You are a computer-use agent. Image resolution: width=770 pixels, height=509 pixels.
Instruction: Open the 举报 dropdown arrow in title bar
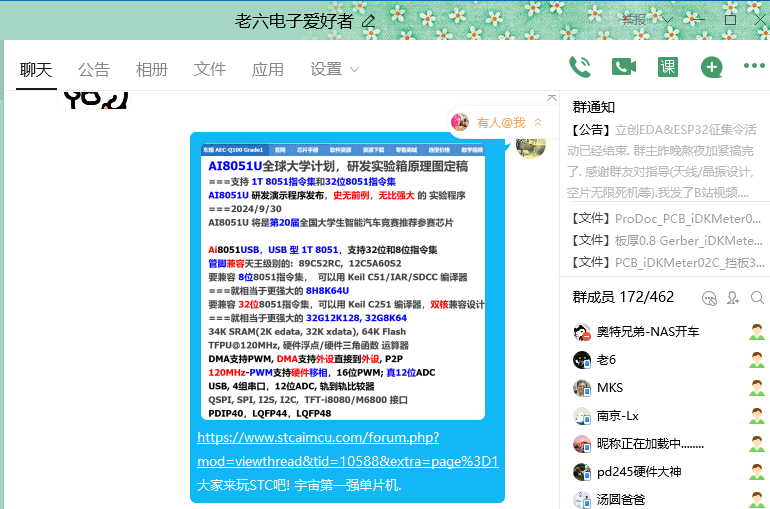(x=667, y=20)
